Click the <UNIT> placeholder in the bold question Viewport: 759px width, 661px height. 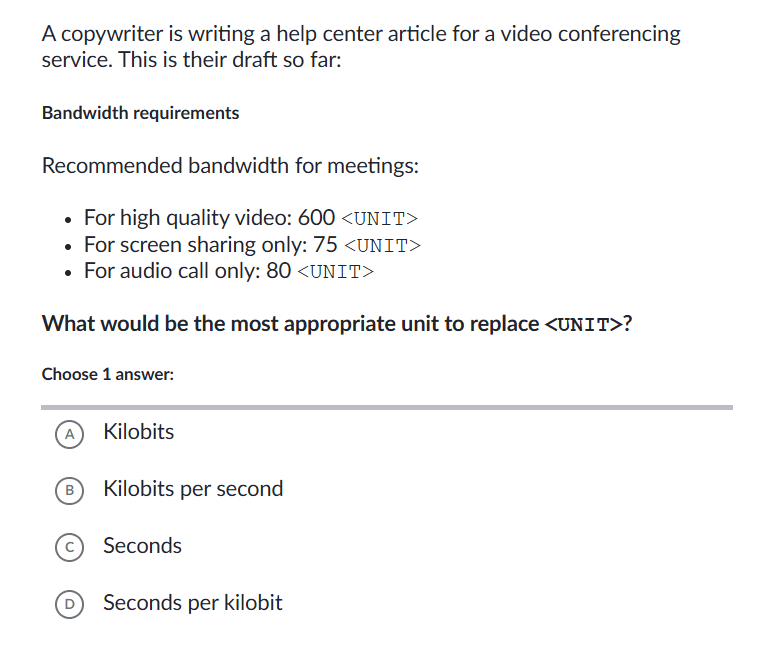583,325
